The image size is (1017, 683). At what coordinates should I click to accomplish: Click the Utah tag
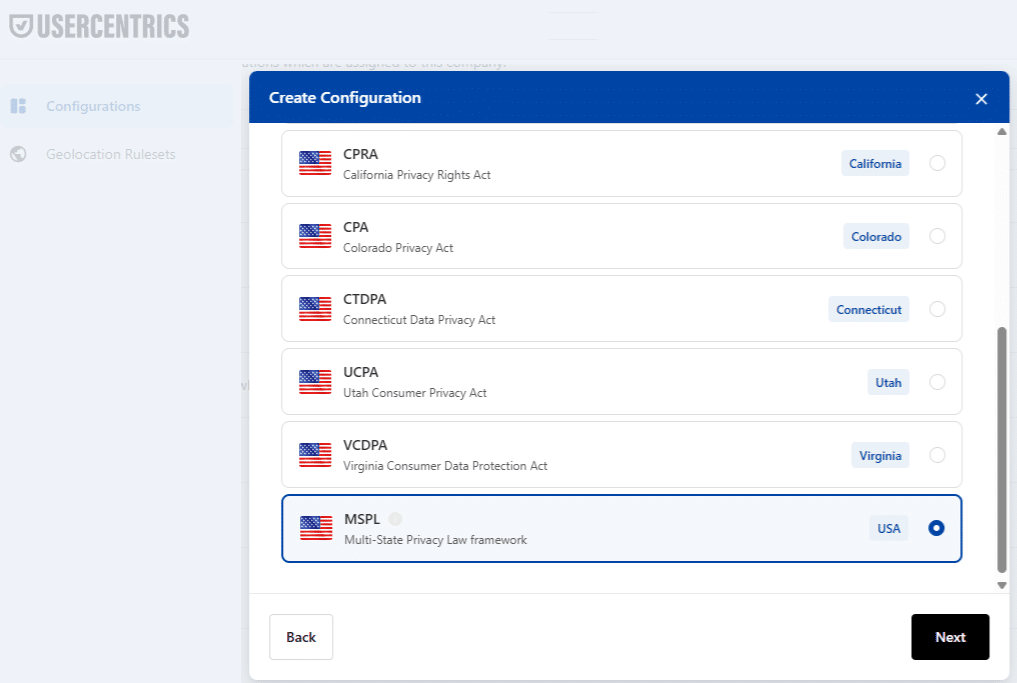(x=888, y=383)
